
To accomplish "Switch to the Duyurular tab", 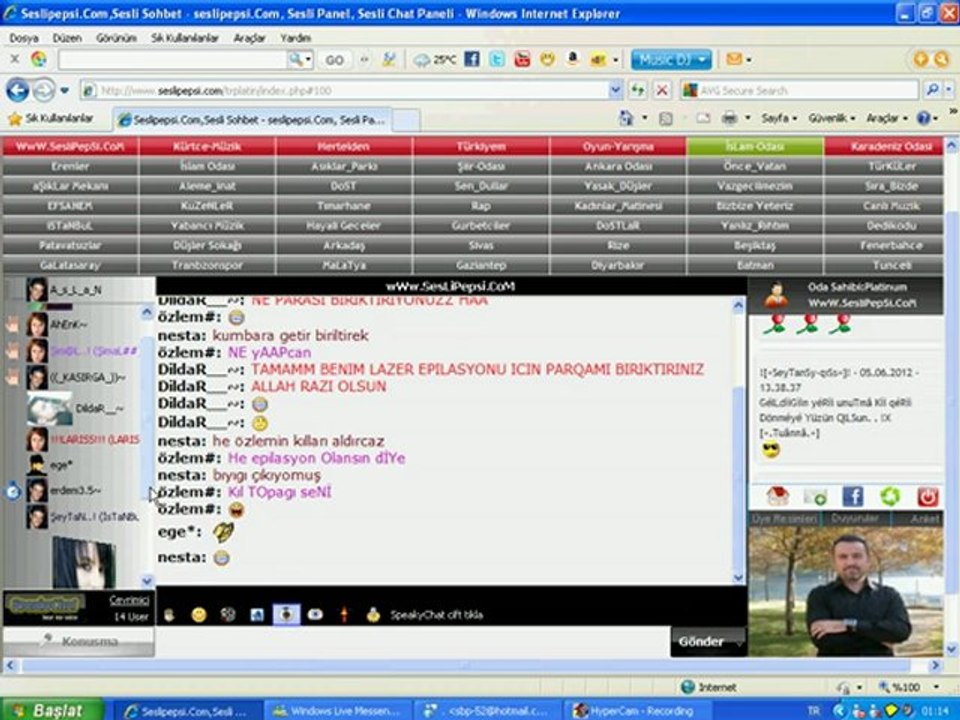I will tap(855, 519).
